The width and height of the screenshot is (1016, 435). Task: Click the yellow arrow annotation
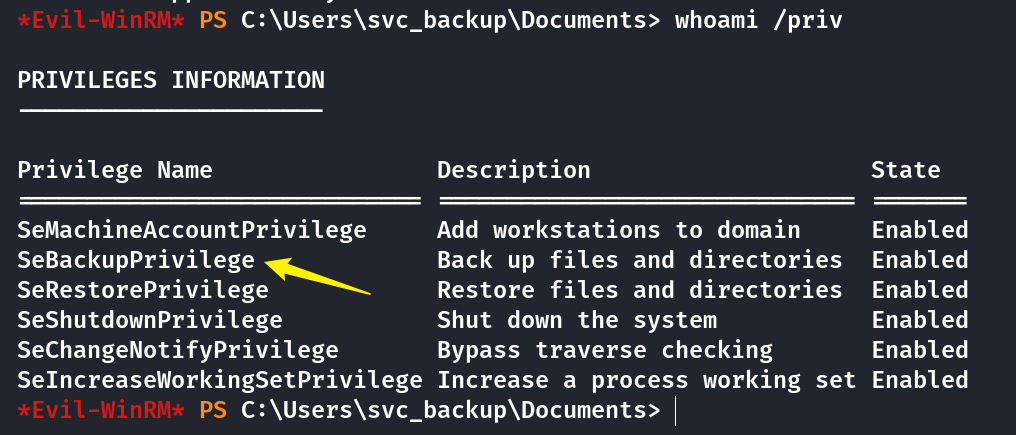pos(318,277)
